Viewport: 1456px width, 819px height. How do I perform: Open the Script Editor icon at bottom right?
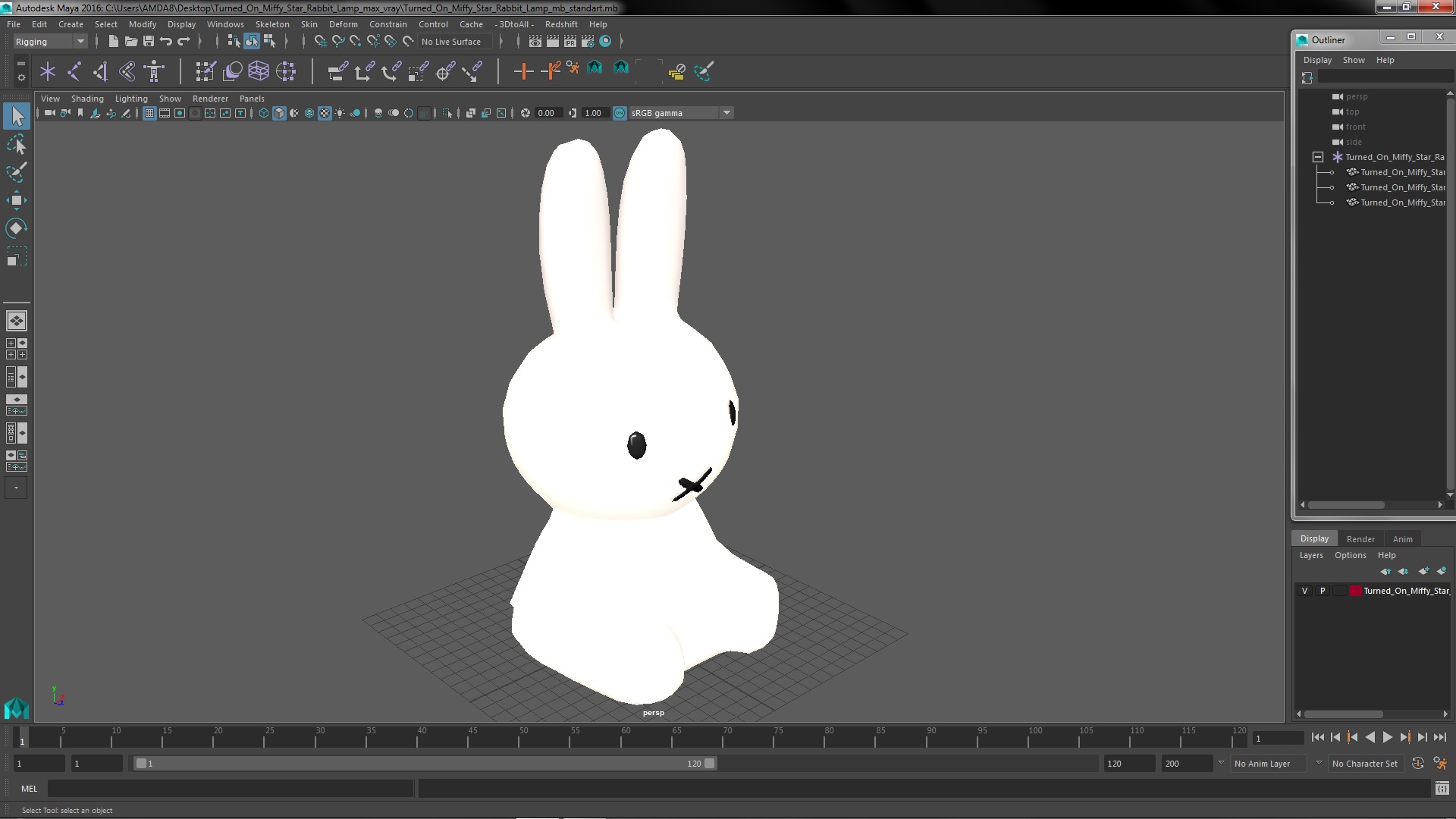coord(1442,789)
